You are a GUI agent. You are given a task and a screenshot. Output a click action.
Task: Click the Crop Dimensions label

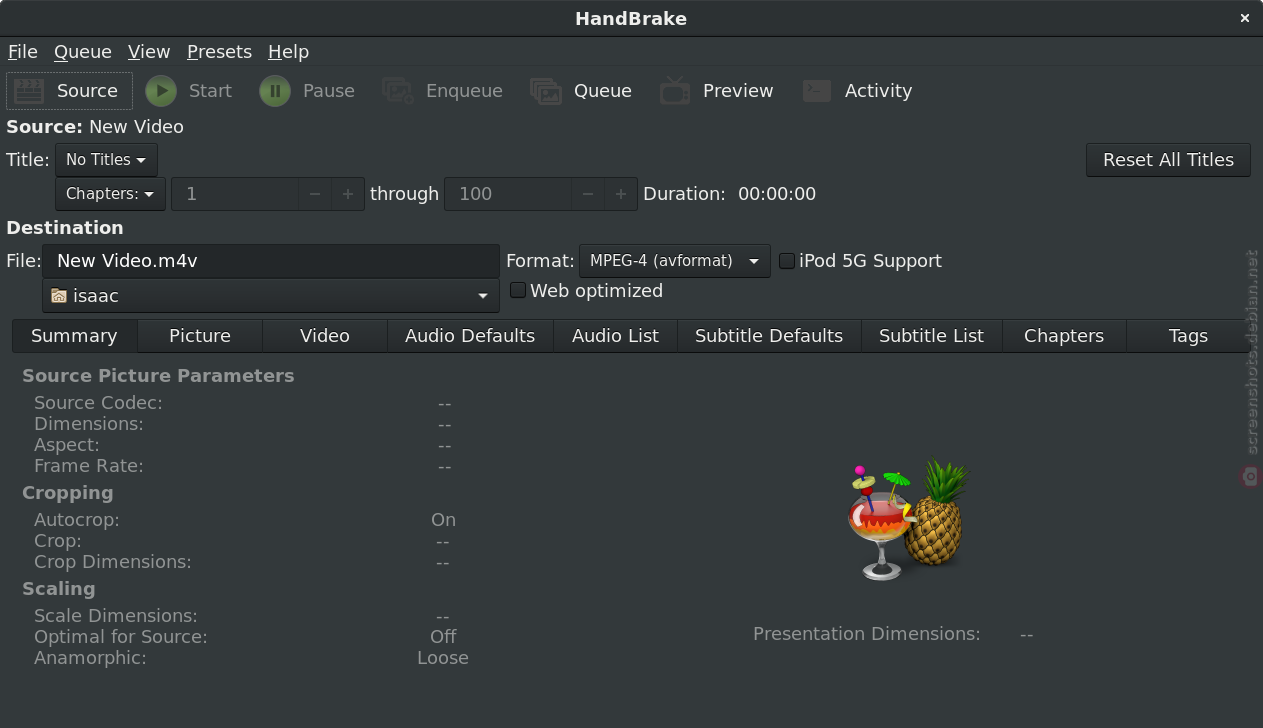tap(113, 562)
